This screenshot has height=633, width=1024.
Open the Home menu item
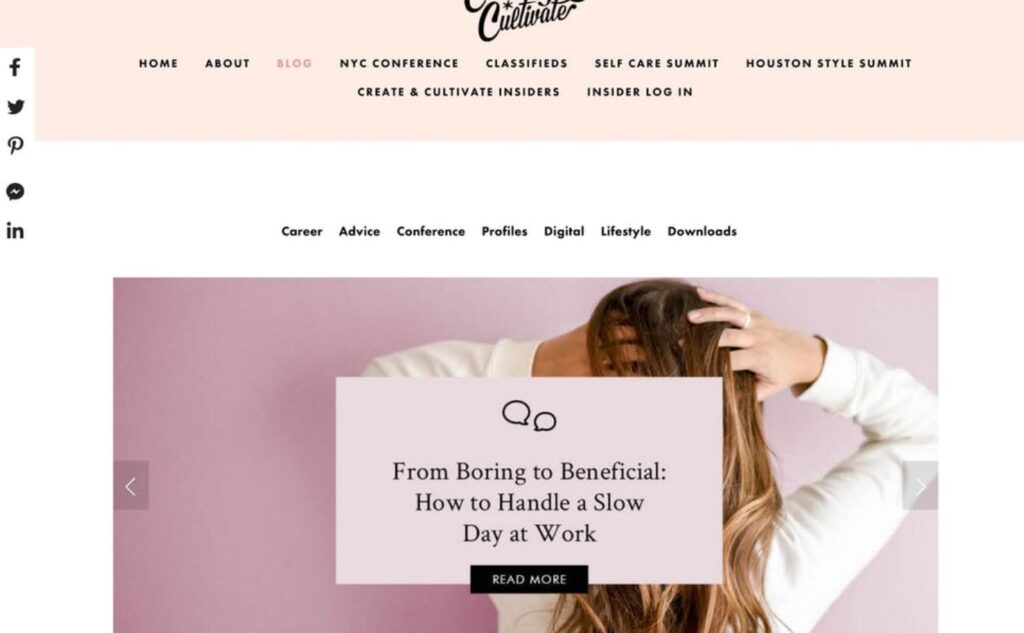coord(158,63)
